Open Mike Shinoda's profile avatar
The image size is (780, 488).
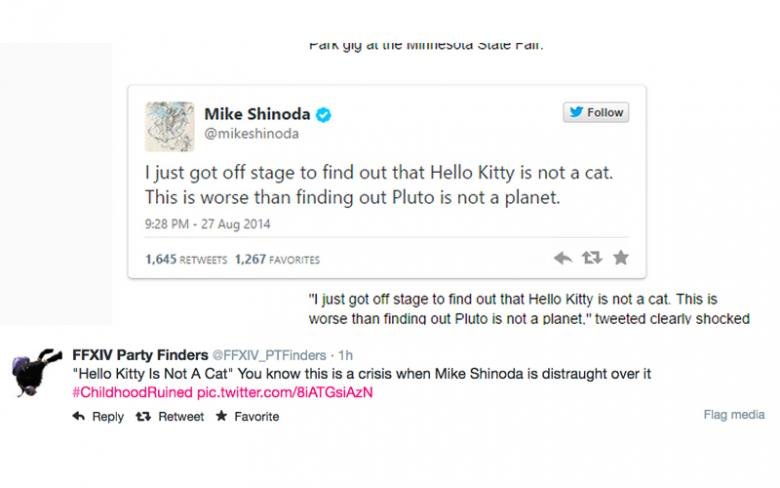170,126
